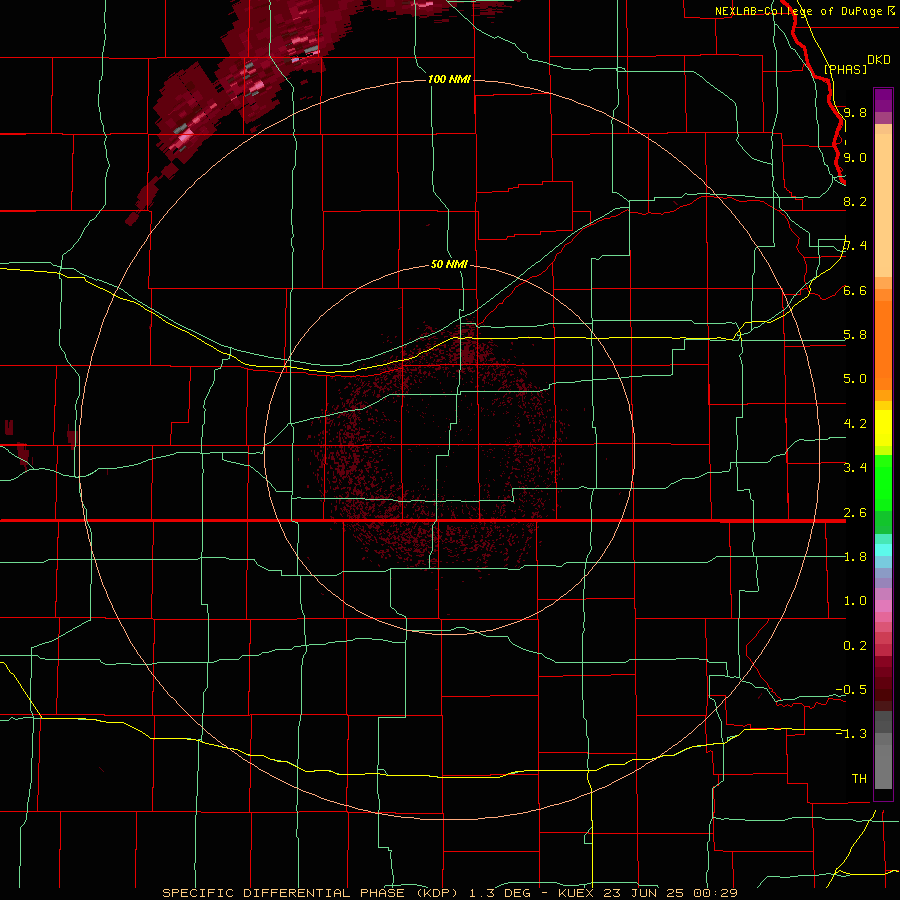
Task: Pick the cyan segment of color bar
Action: [x=883, y=550]
